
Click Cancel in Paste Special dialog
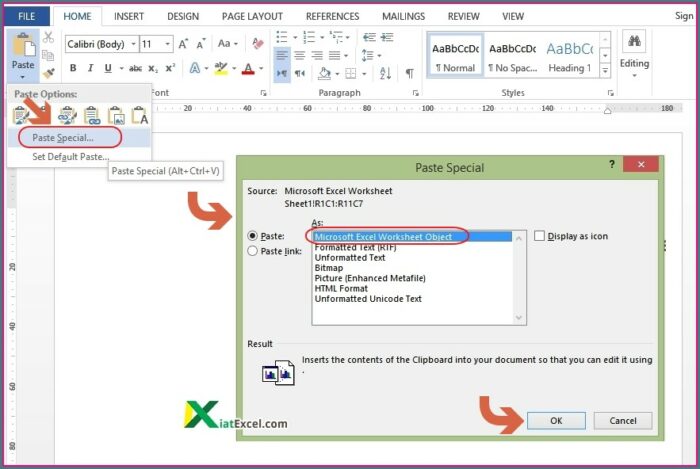(623, 420)
